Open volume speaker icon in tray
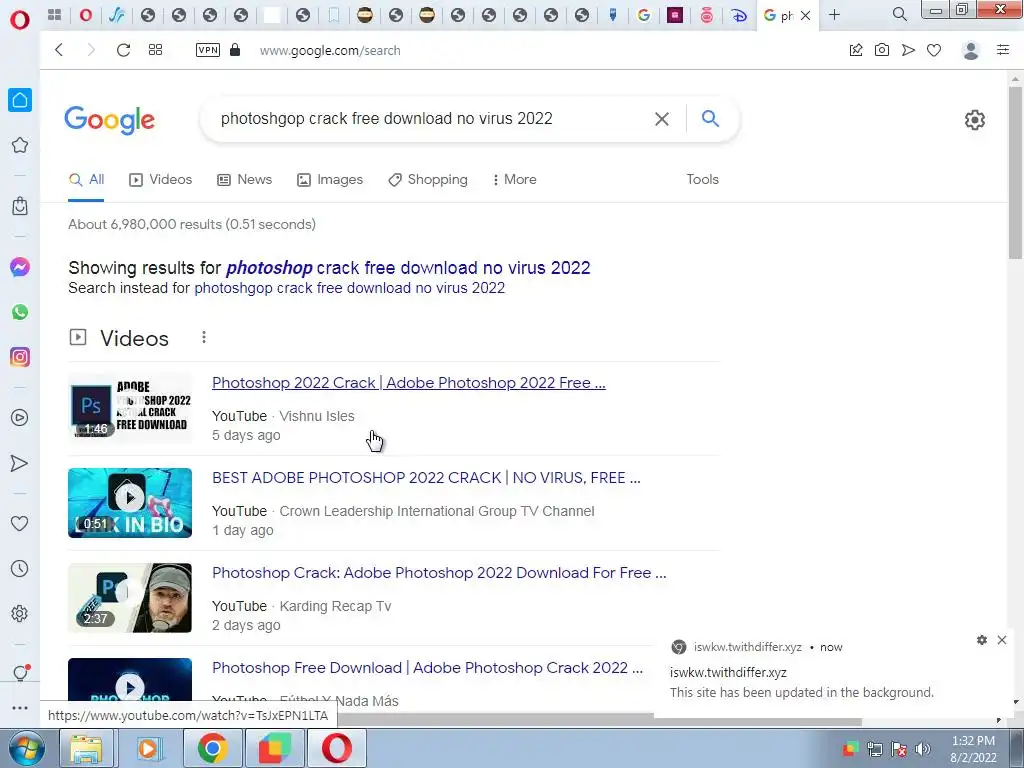 point(923,748)
